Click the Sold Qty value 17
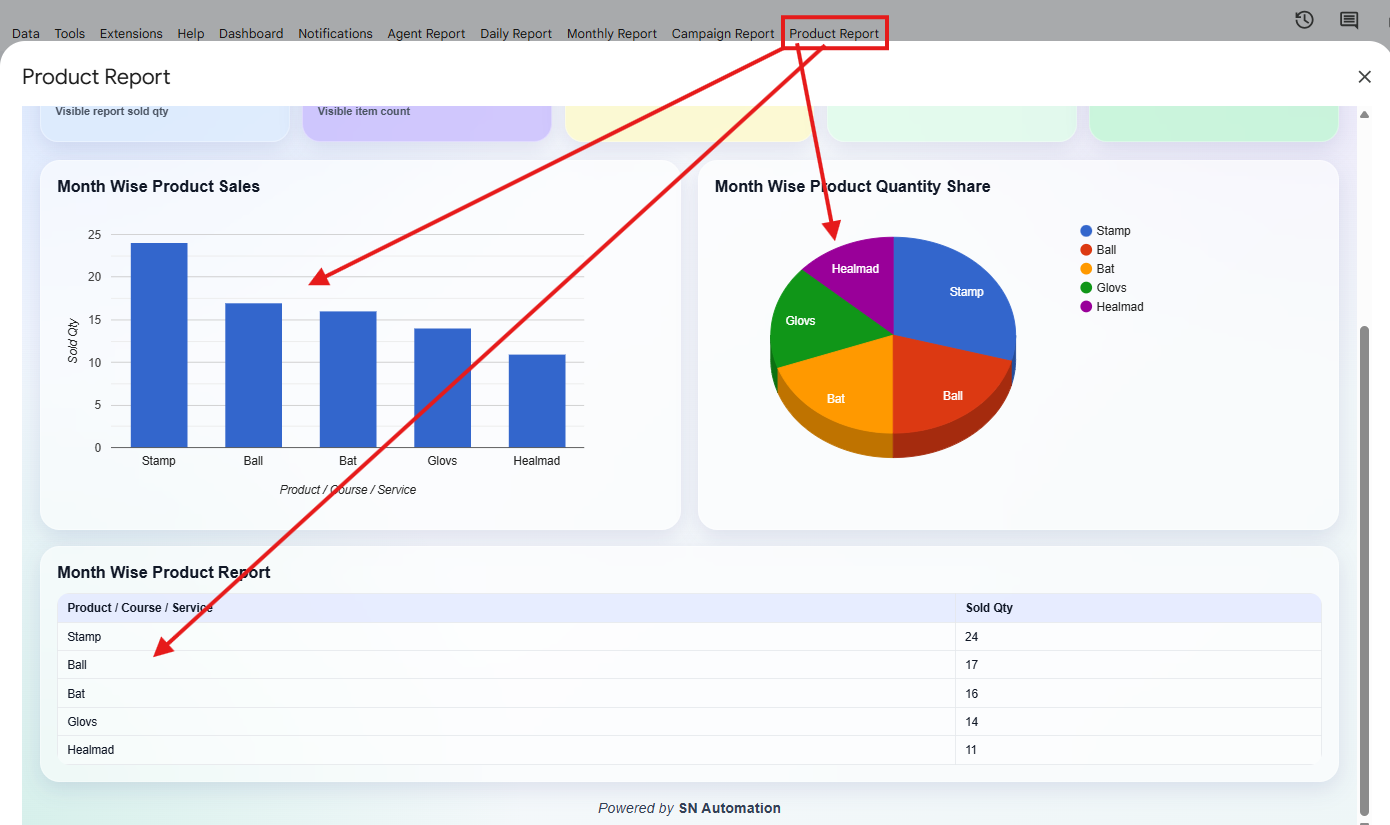1390x825 pixels. (971, 665)
